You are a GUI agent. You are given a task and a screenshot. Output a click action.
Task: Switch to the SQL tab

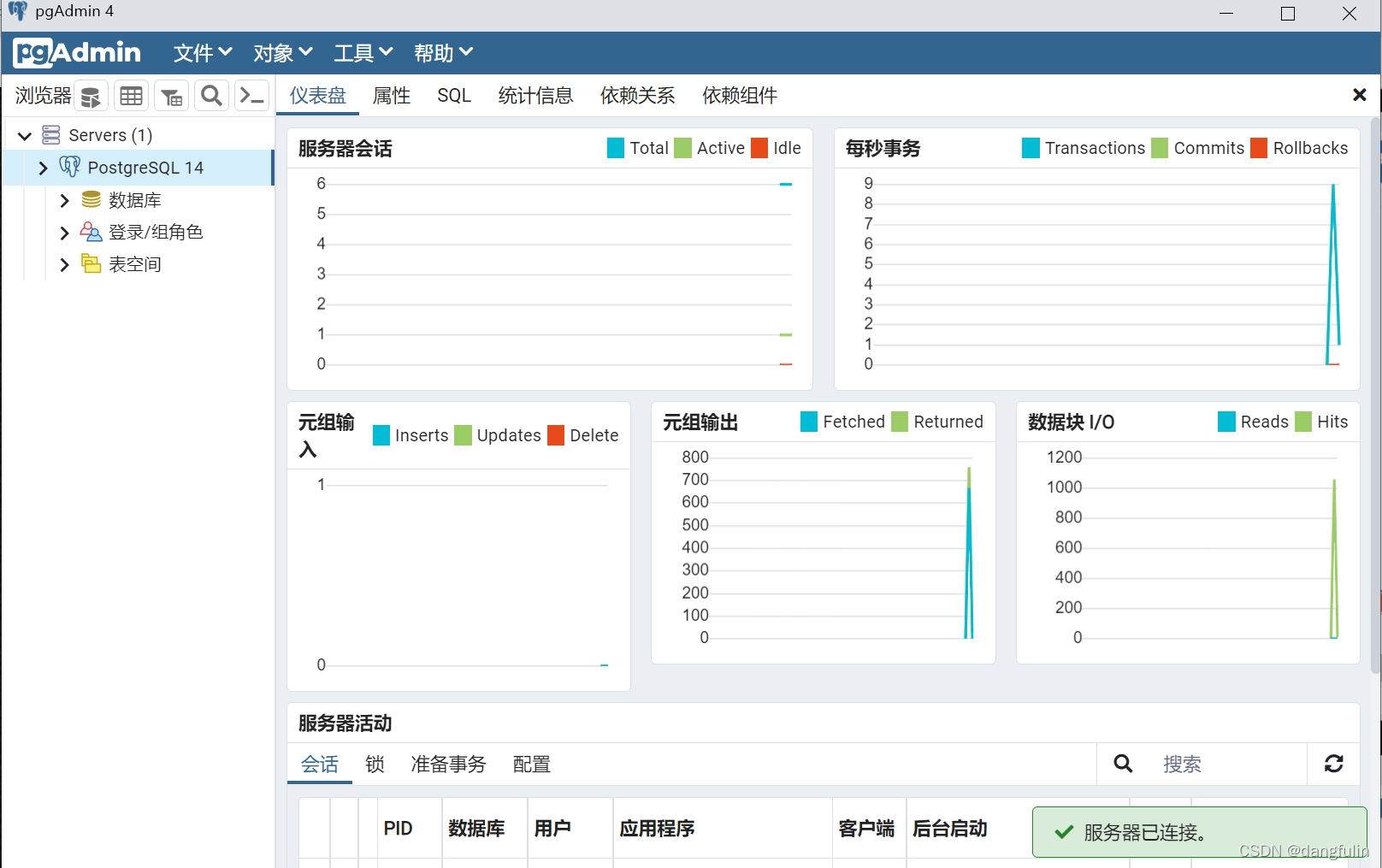[454, 96]
